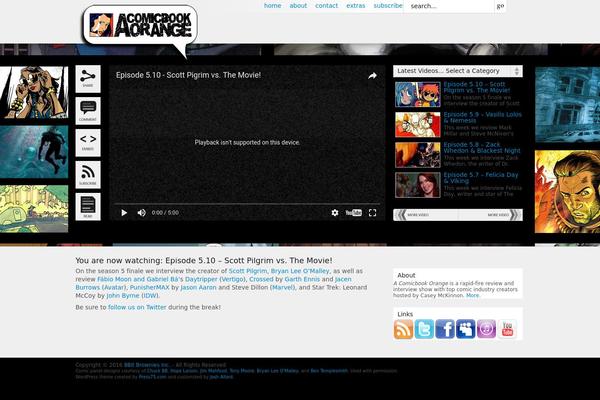Open the (Marvel) link
Screen dimensions: 600x400
click(x=282, y=287)
